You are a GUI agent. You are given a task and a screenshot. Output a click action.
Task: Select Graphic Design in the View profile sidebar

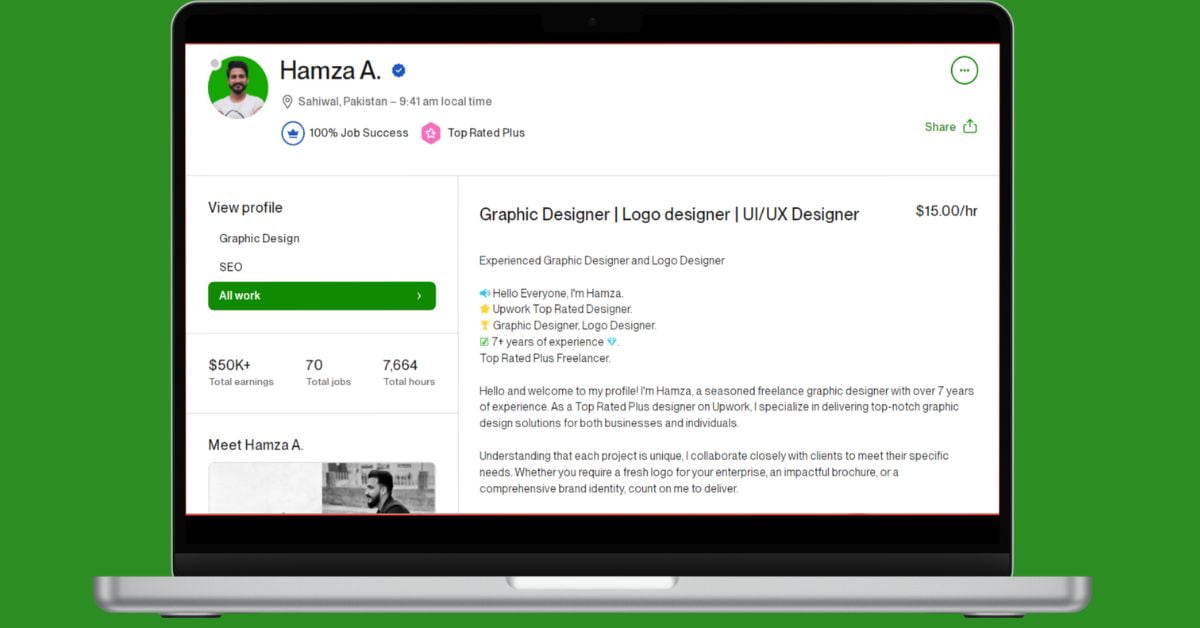258,238
